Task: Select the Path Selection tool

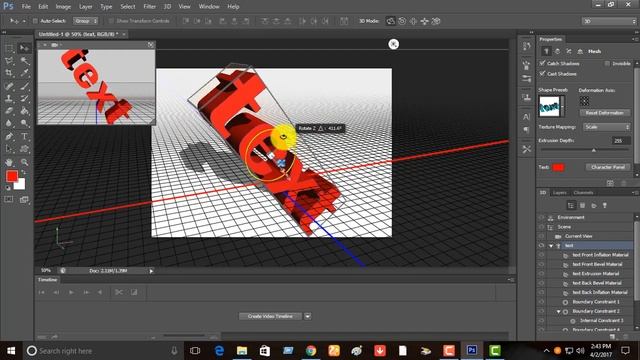Action: tap(9, 149)
